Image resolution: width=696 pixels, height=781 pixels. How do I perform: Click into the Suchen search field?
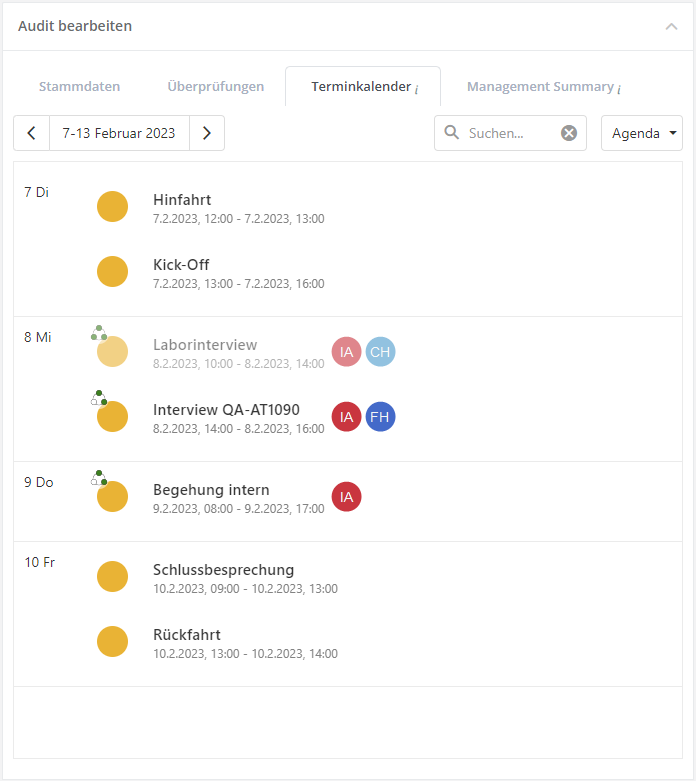pyautogui.click(x=508, y=133)
